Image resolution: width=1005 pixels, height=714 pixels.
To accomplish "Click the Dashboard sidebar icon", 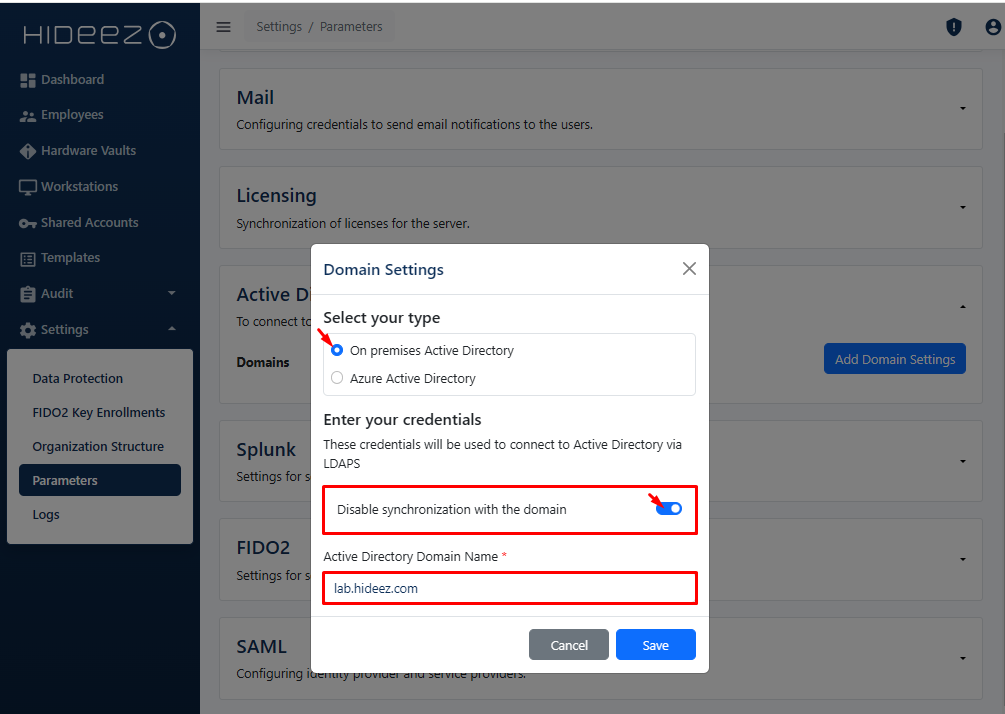I will pyautogui.click(x=28, y=80).
